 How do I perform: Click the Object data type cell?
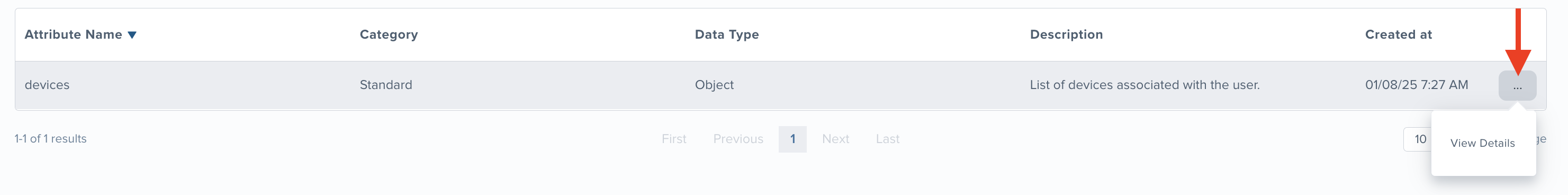tap(714, 85)
